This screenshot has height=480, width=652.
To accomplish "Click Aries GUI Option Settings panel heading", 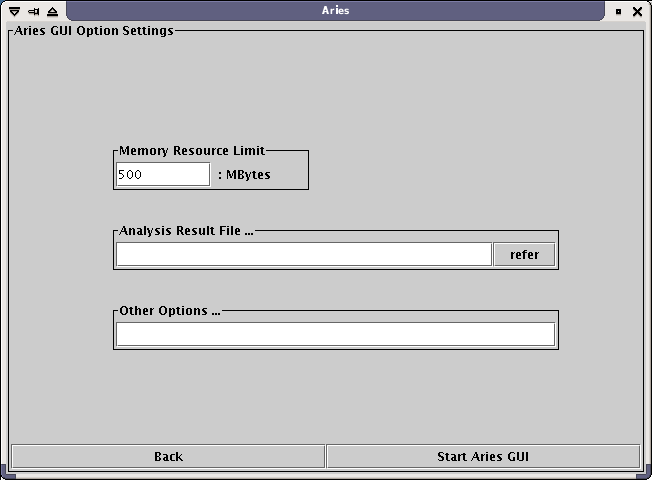I will click(93, 30).
